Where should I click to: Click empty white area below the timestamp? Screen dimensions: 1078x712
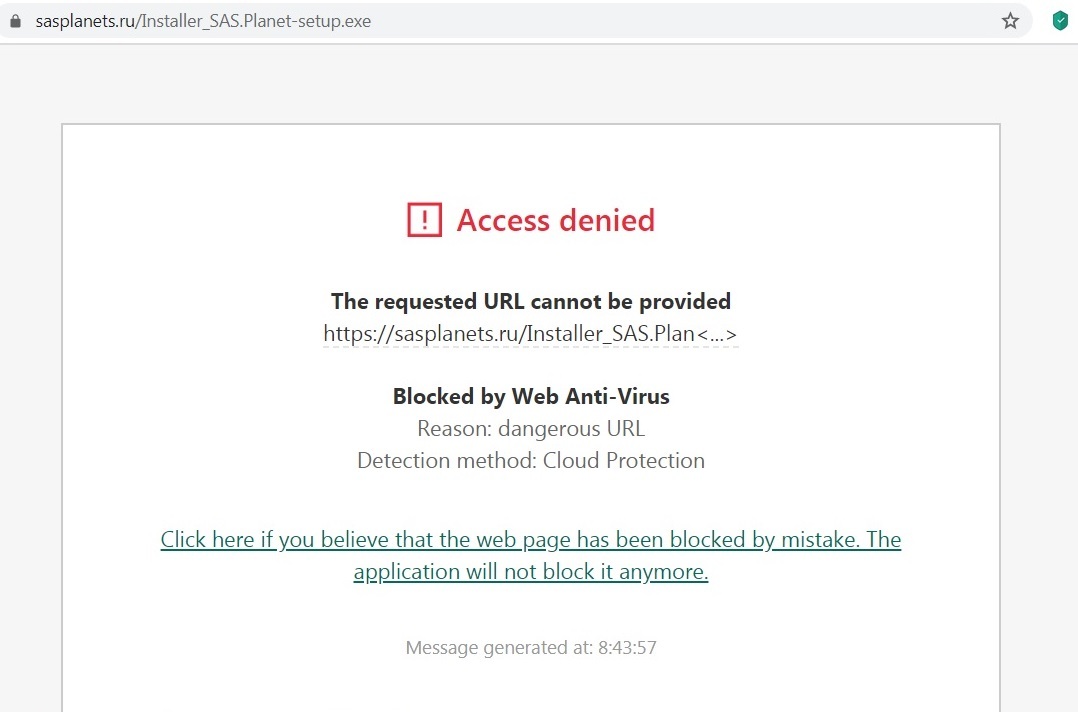531,690
